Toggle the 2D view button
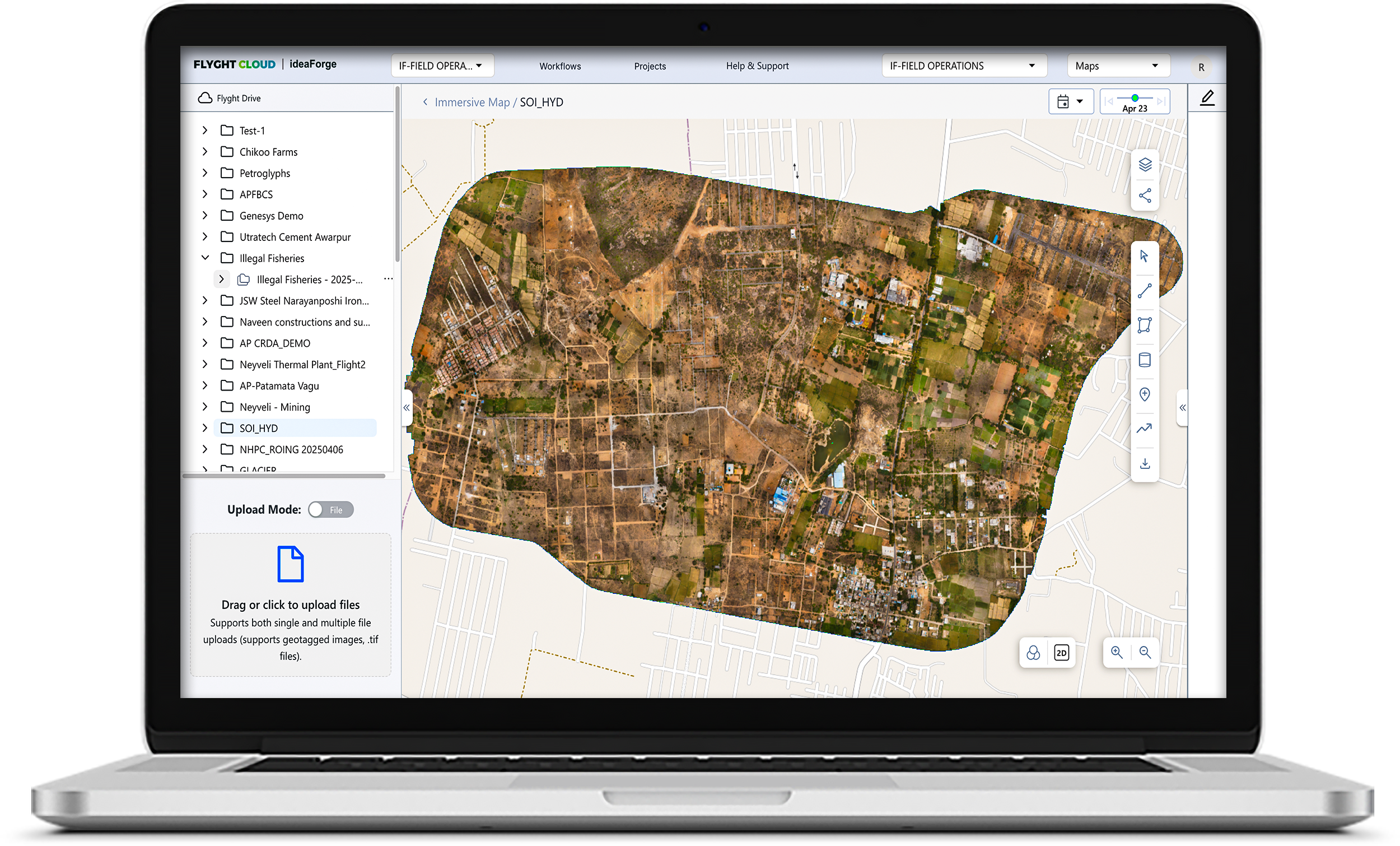This screenshot has height=846, width=1400. (1061, 653)
